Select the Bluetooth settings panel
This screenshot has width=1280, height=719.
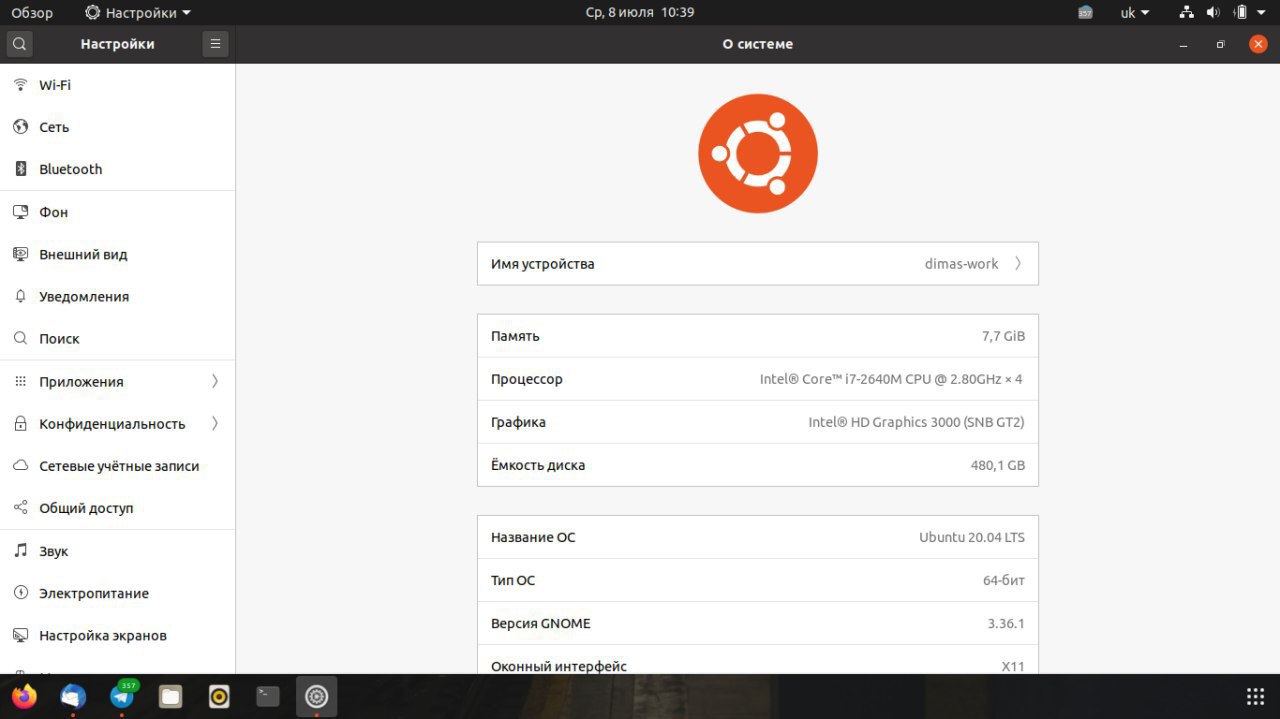118,169
